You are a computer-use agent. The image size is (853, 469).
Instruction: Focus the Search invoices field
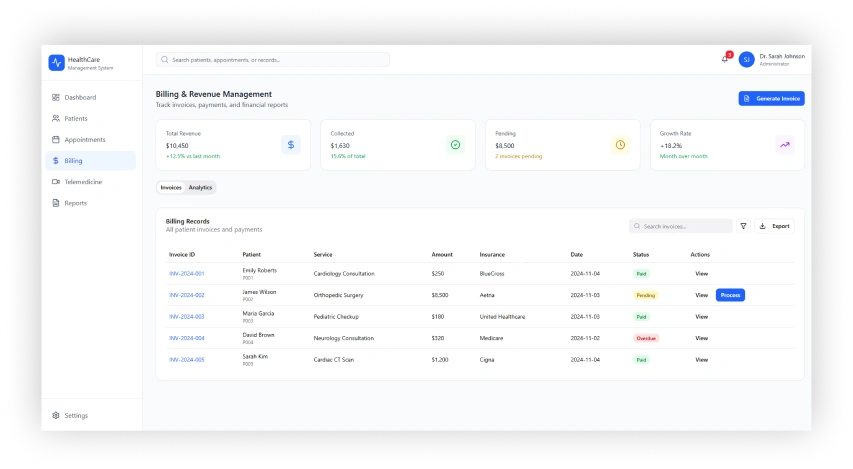coord(685,226)
